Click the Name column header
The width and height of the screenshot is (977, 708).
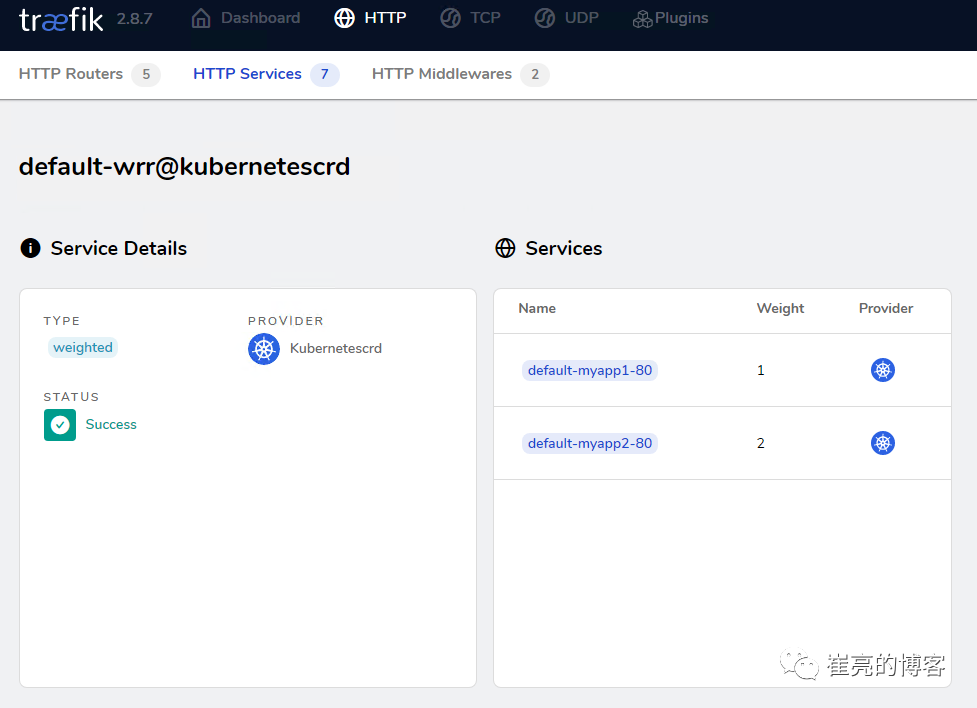(537, 309)
